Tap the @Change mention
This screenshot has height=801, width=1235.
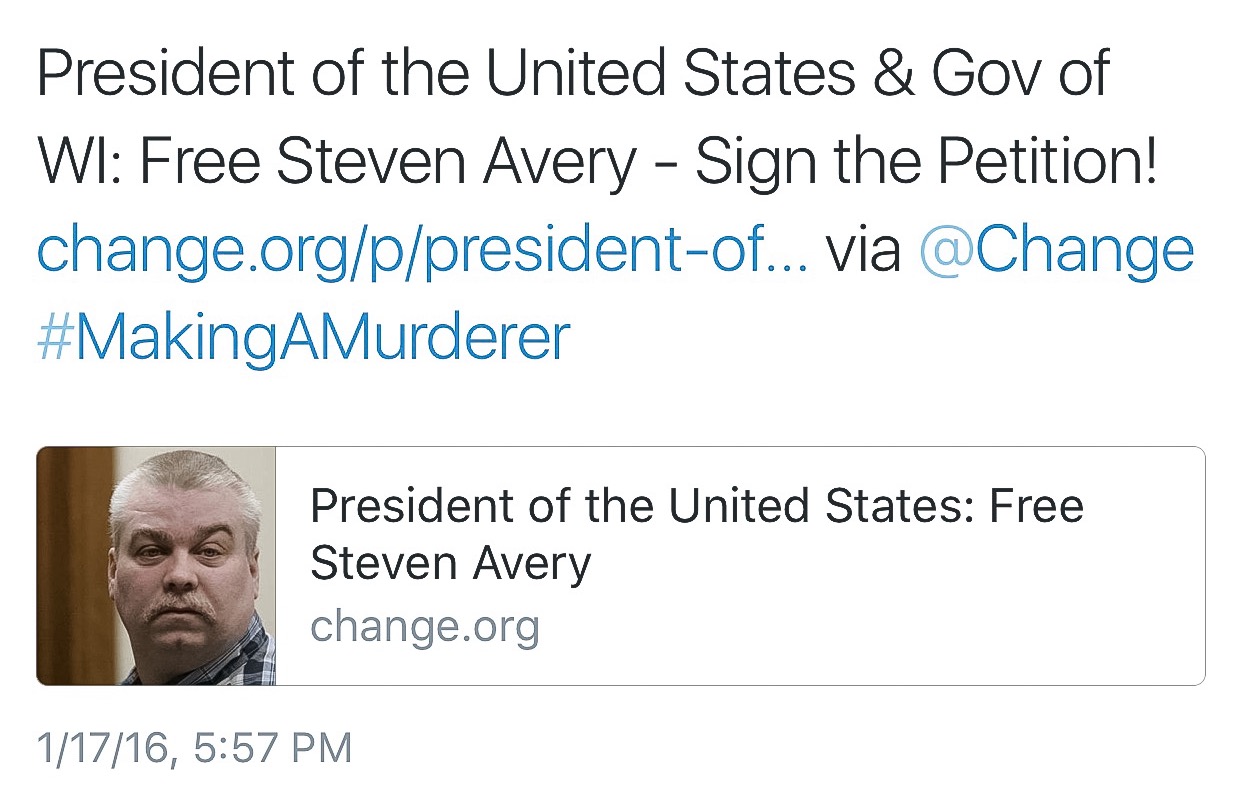click(x=1054, y=250)
